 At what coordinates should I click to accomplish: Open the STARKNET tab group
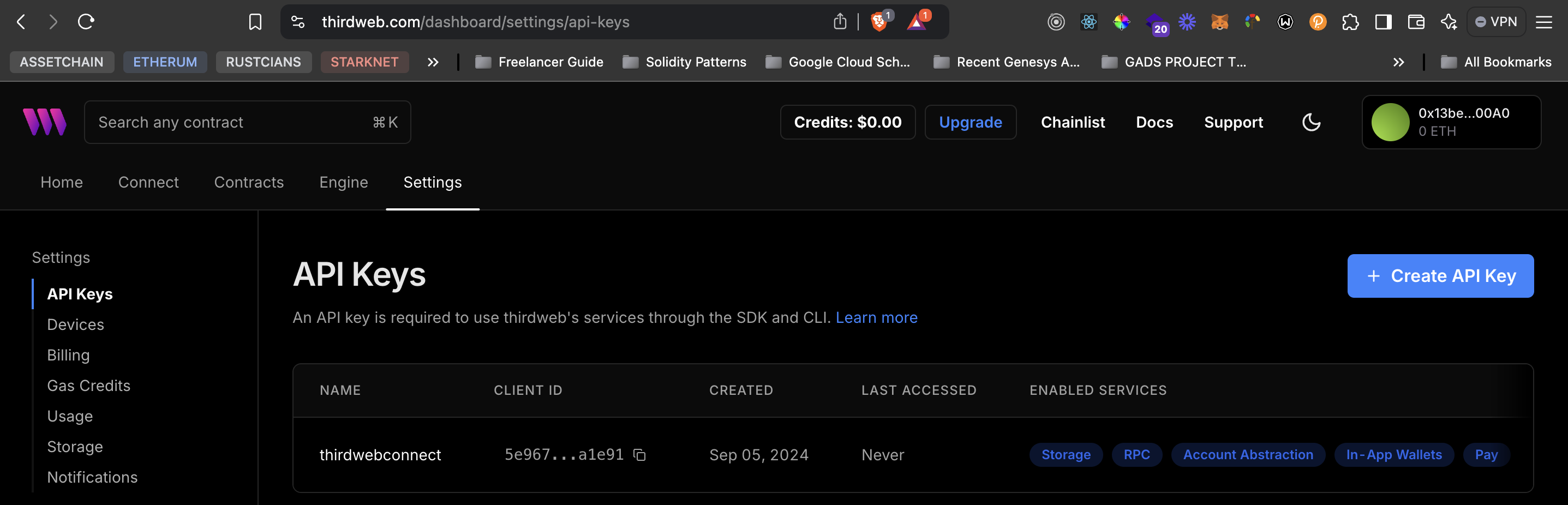364,62
